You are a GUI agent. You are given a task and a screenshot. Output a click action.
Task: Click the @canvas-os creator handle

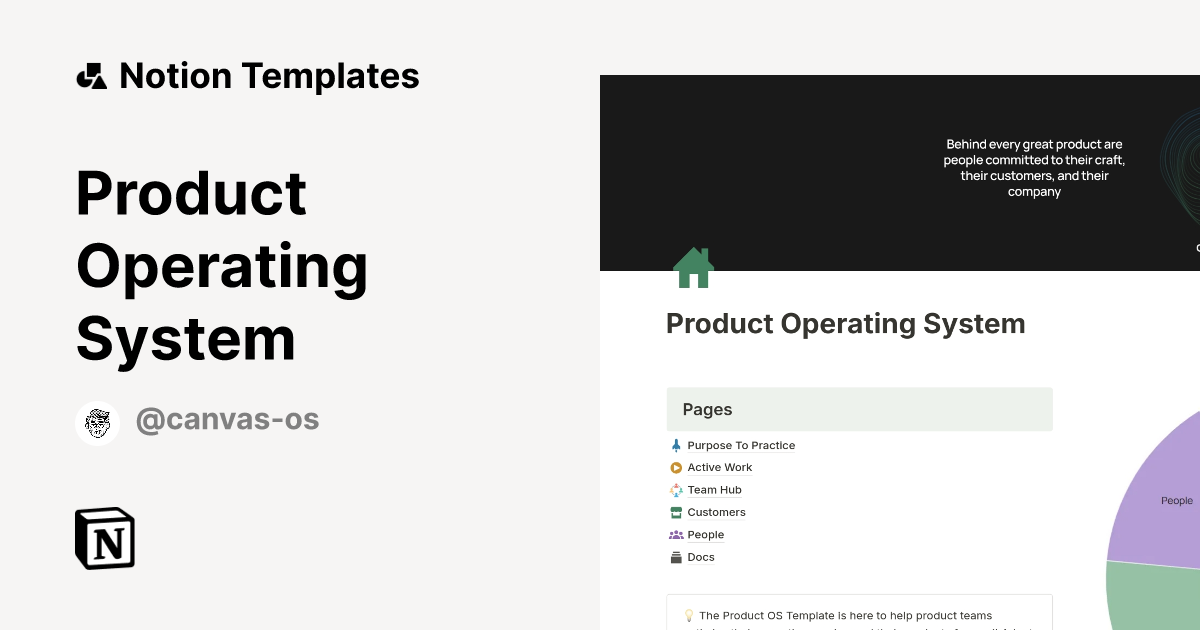(227, 418)
